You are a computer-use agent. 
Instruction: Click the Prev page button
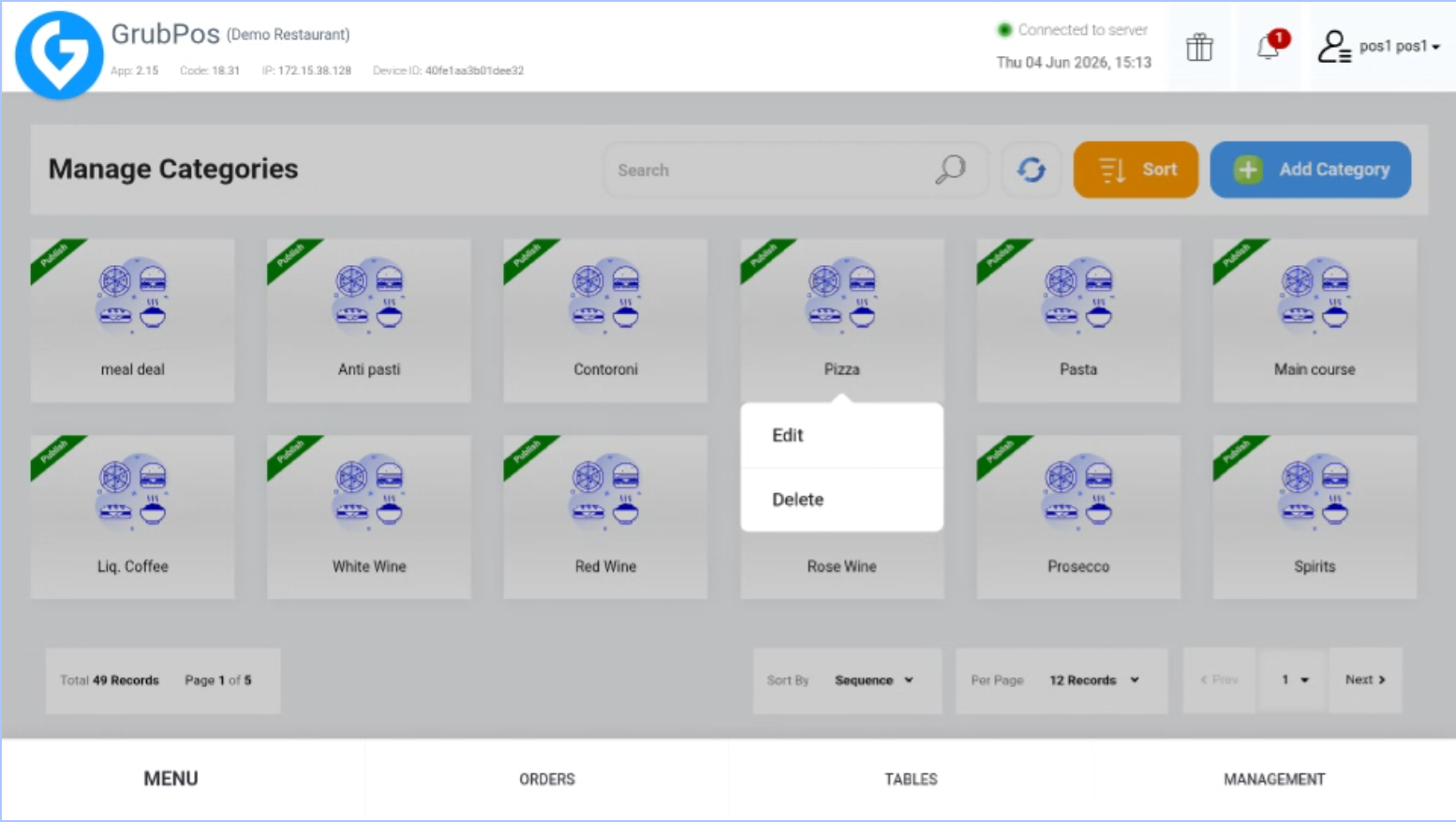tap(1219, 680)
